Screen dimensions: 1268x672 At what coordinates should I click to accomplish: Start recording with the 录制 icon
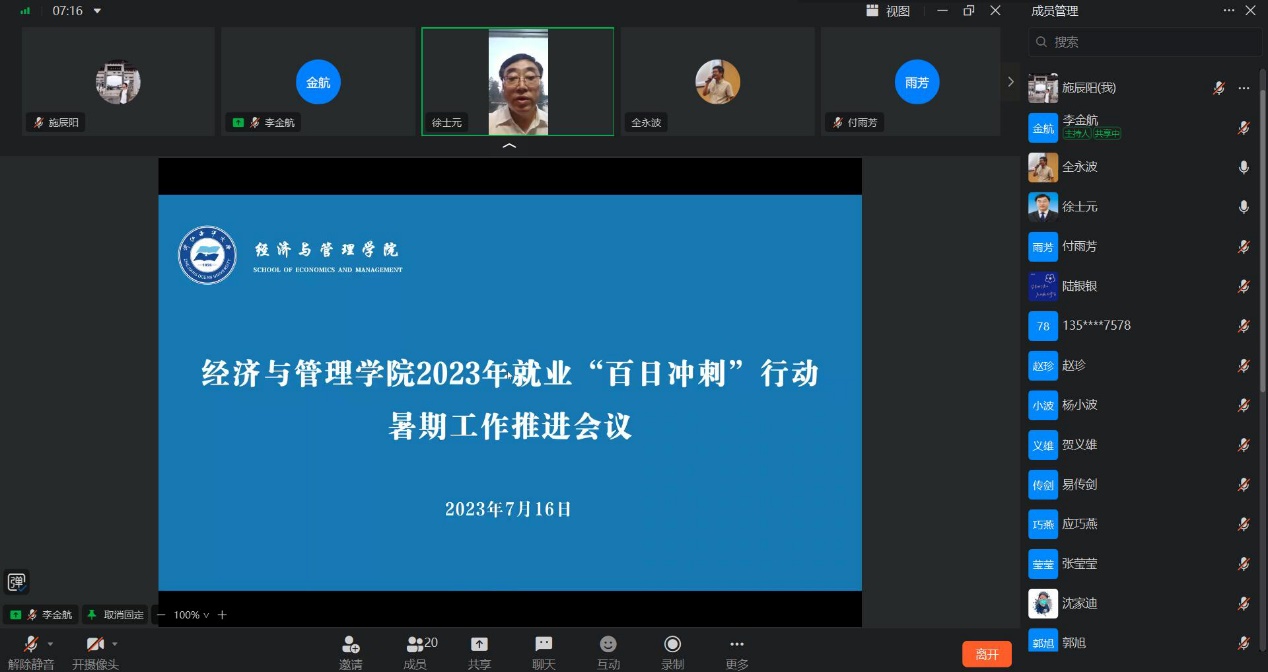pyautogui.click(x=673, y=645)
